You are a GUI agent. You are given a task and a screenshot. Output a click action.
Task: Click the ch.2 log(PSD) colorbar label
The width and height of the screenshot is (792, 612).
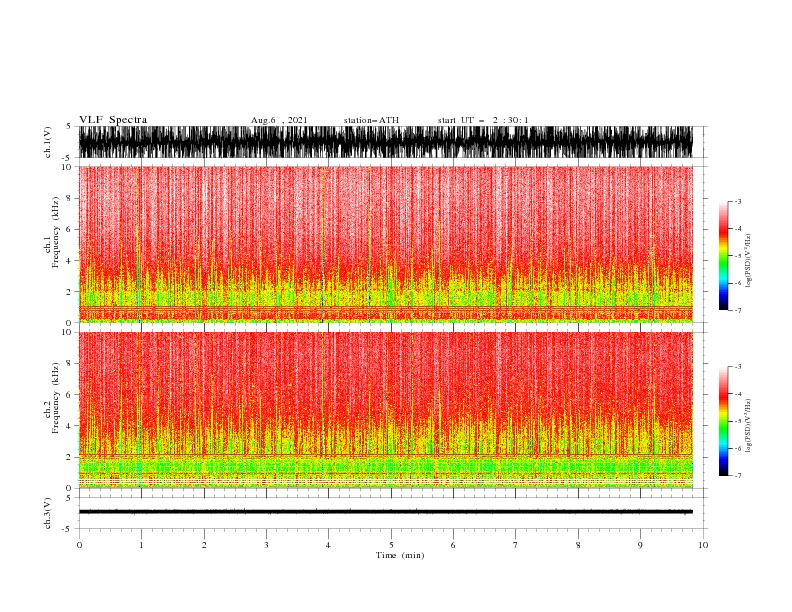pos(748,426)
